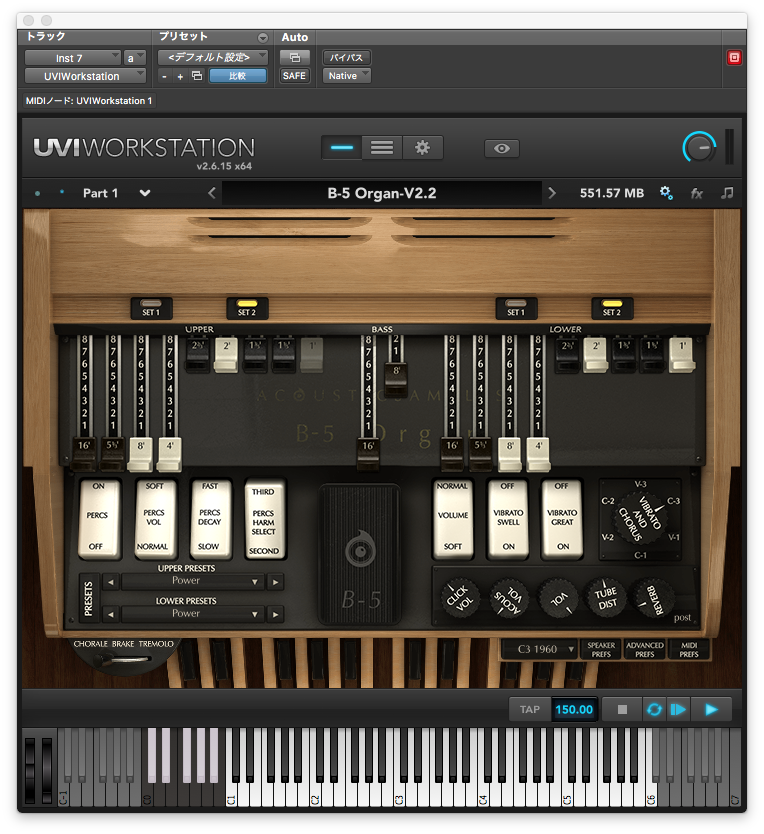Click the バイパス bypass button
764x834 pixels.
tap(346, 57)
